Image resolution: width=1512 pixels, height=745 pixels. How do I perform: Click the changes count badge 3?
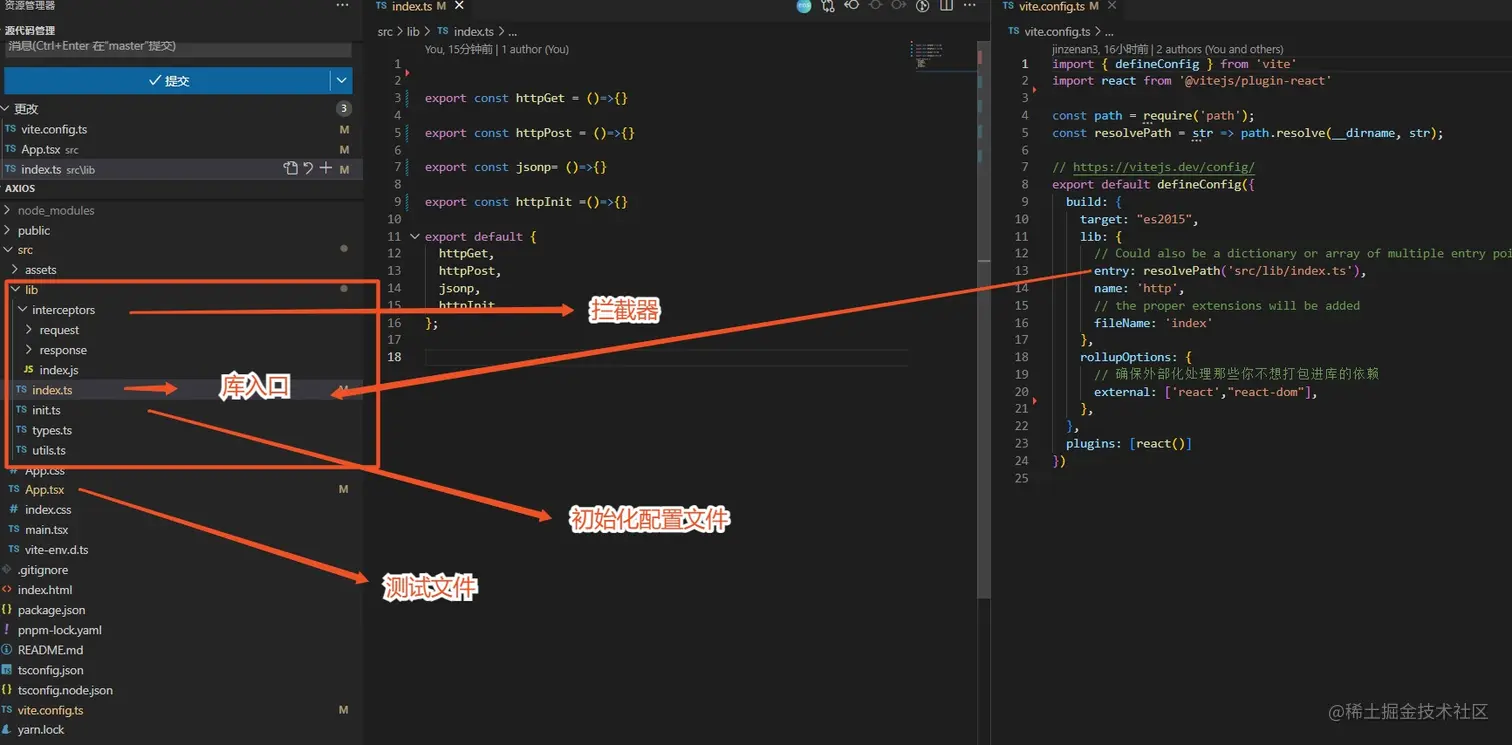click(343, 109)
